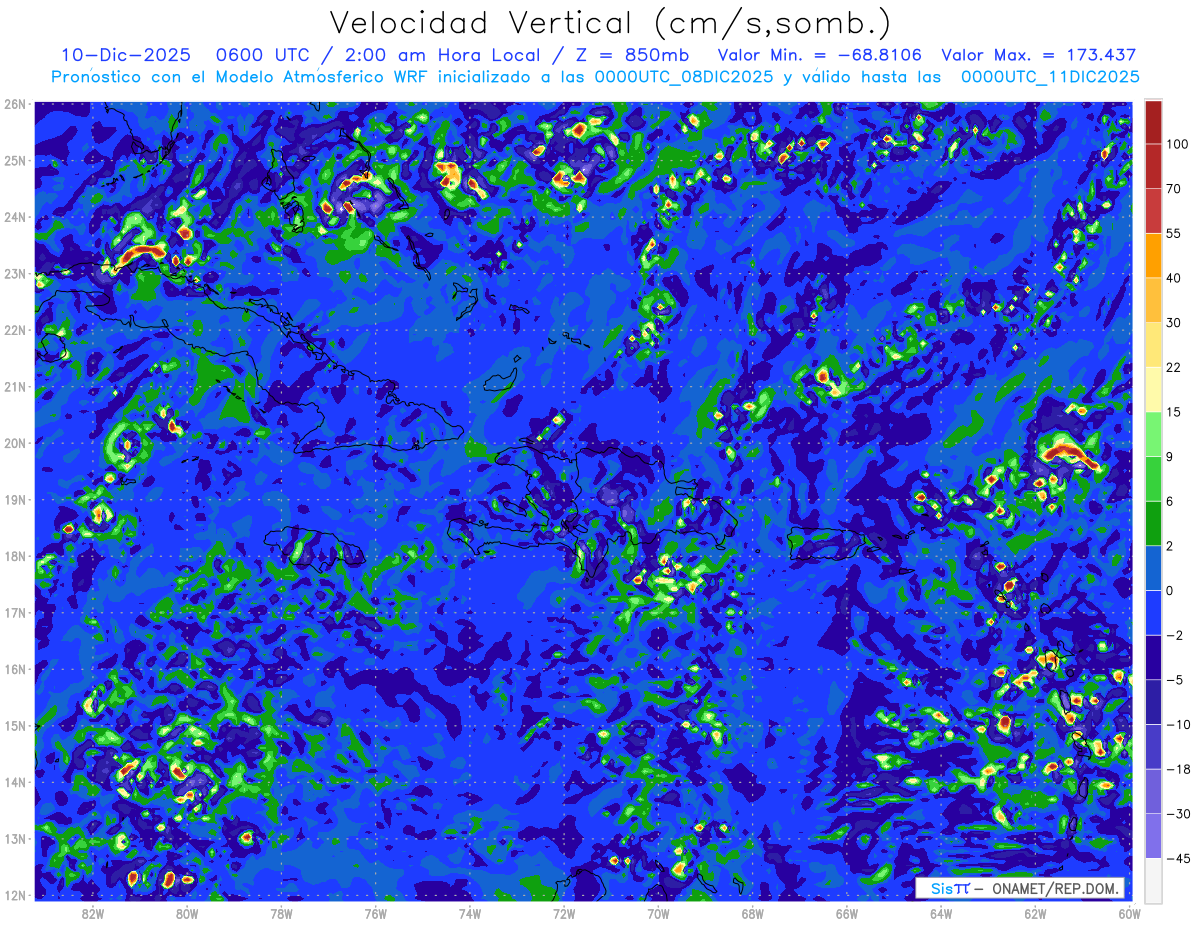Click the '22N' latitude axis label
Viewport: 1200px width, 927px height.
coord(15,330)
